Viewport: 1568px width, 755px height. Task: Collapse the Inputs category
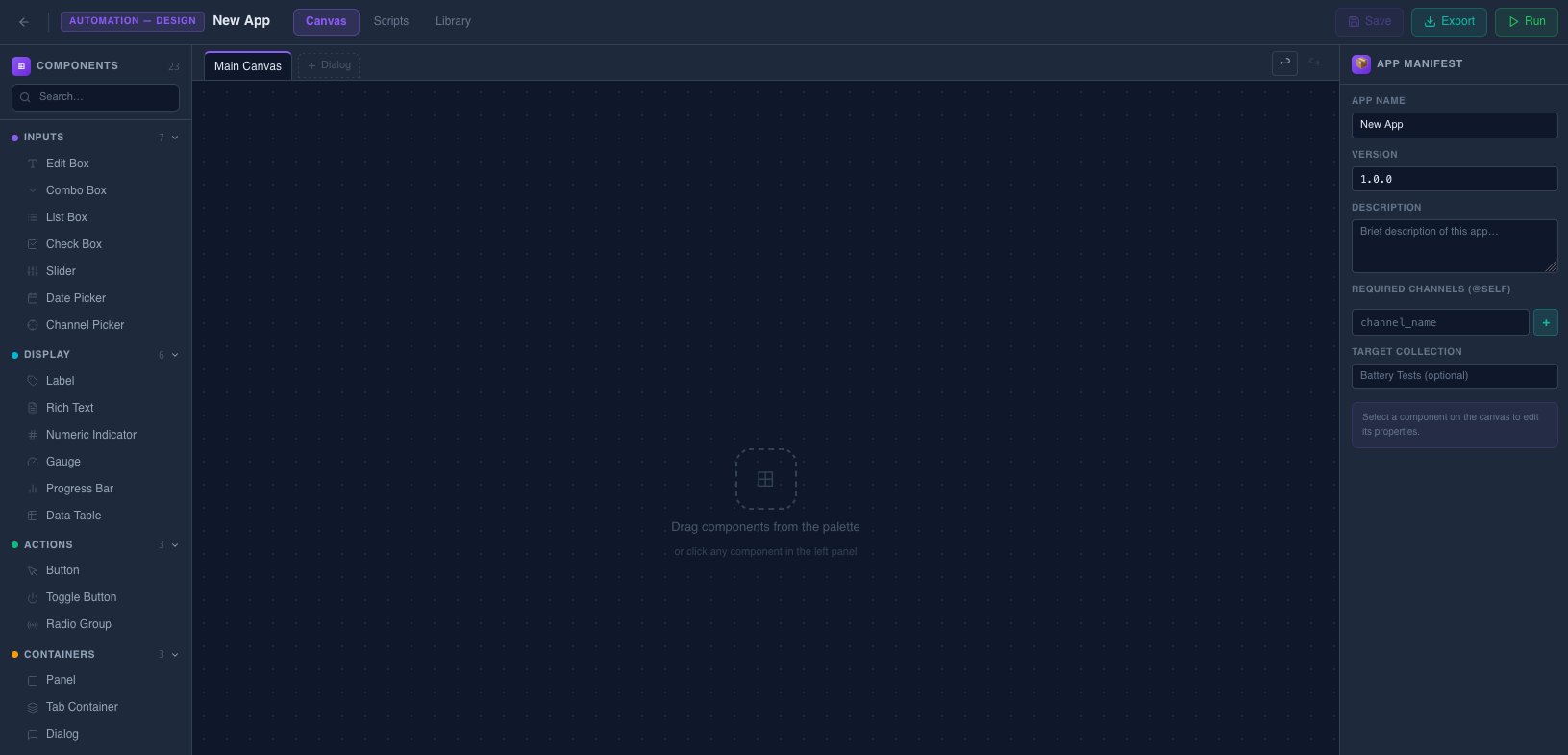175,138
